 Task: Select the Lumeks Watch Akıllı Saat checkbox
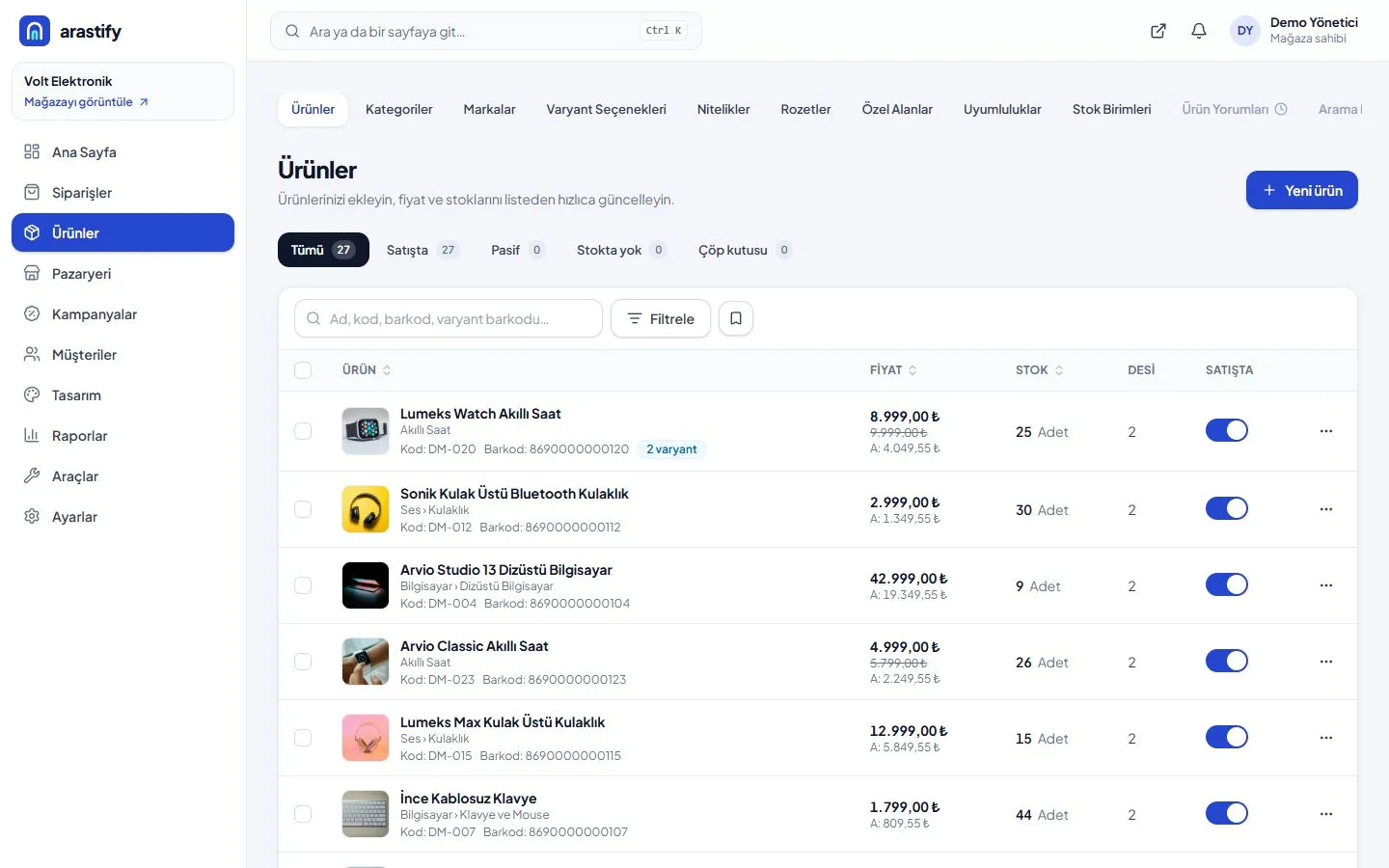pyautogui.click(x=303, y=431)
